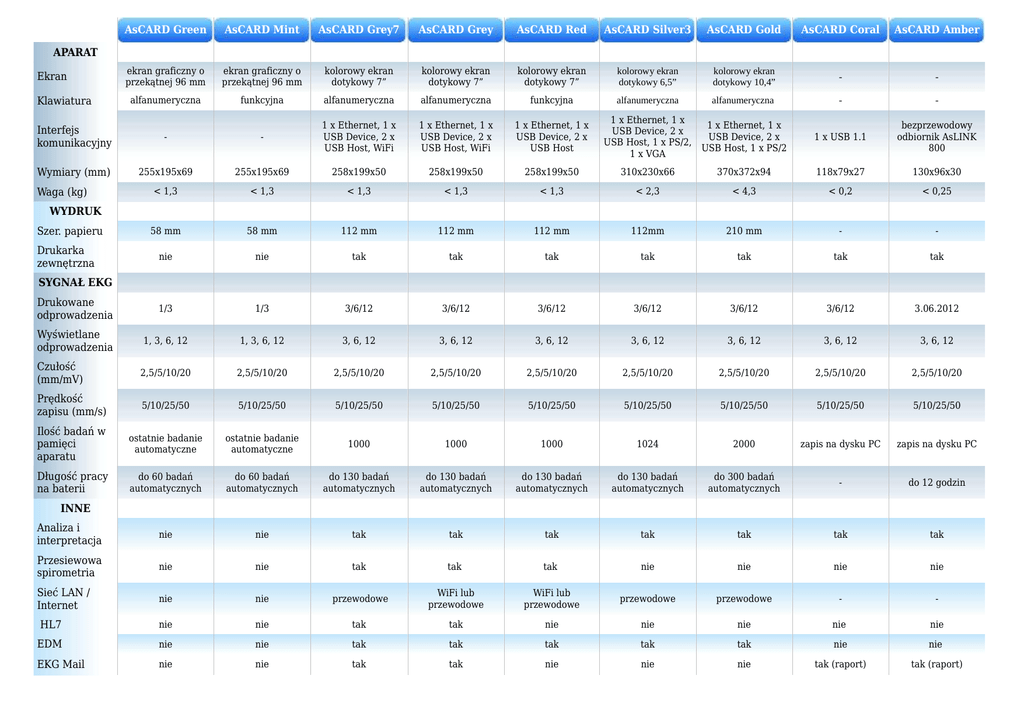Click the WYDRUK section heading
1024x724 pixels.
tap(75, 211)
